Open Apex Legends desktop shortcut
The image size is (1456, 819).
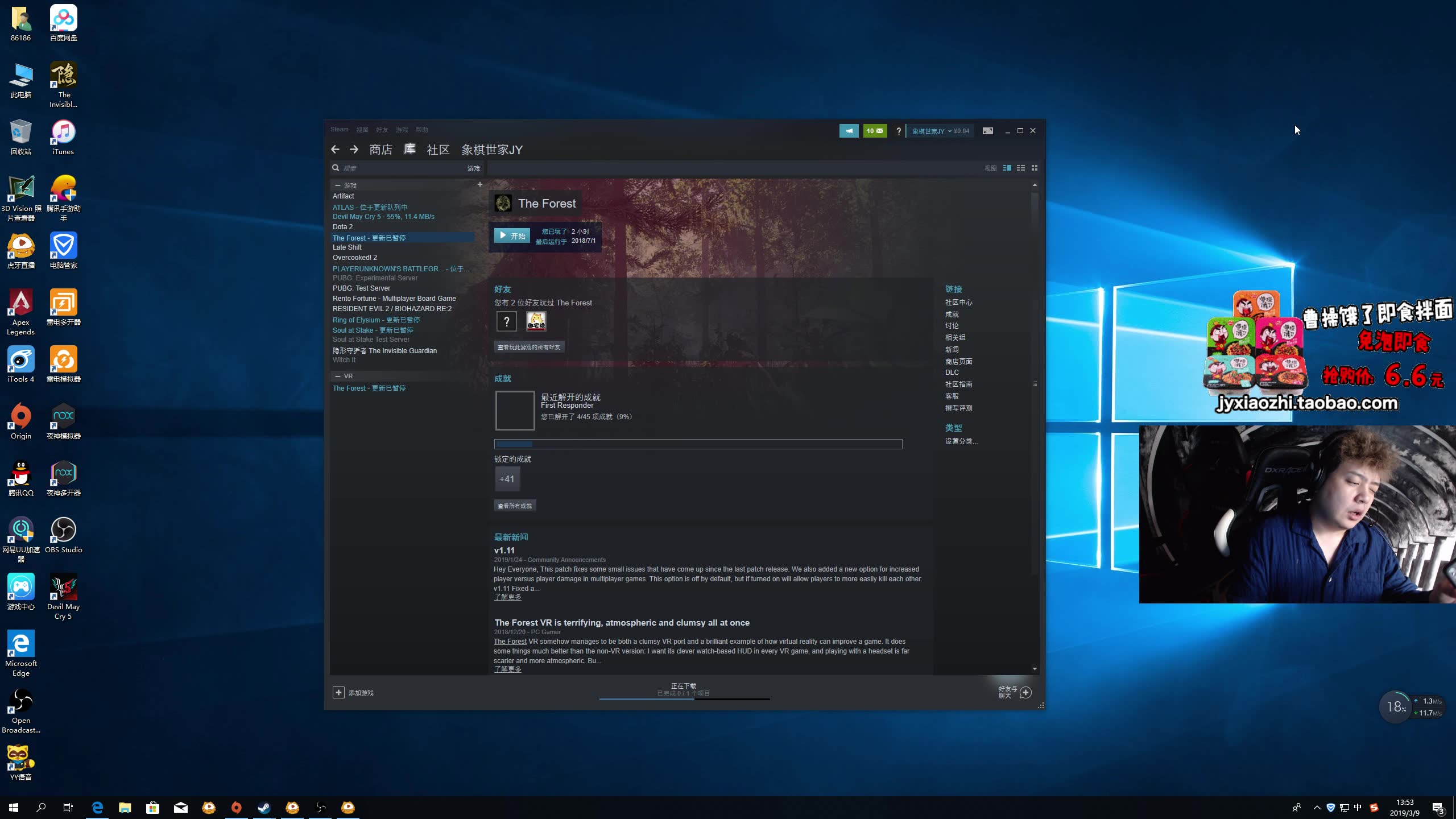21,312
